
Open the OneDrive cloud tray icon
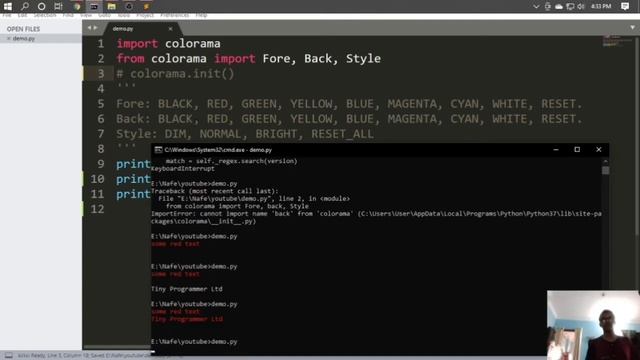click(x=559, y=7)
